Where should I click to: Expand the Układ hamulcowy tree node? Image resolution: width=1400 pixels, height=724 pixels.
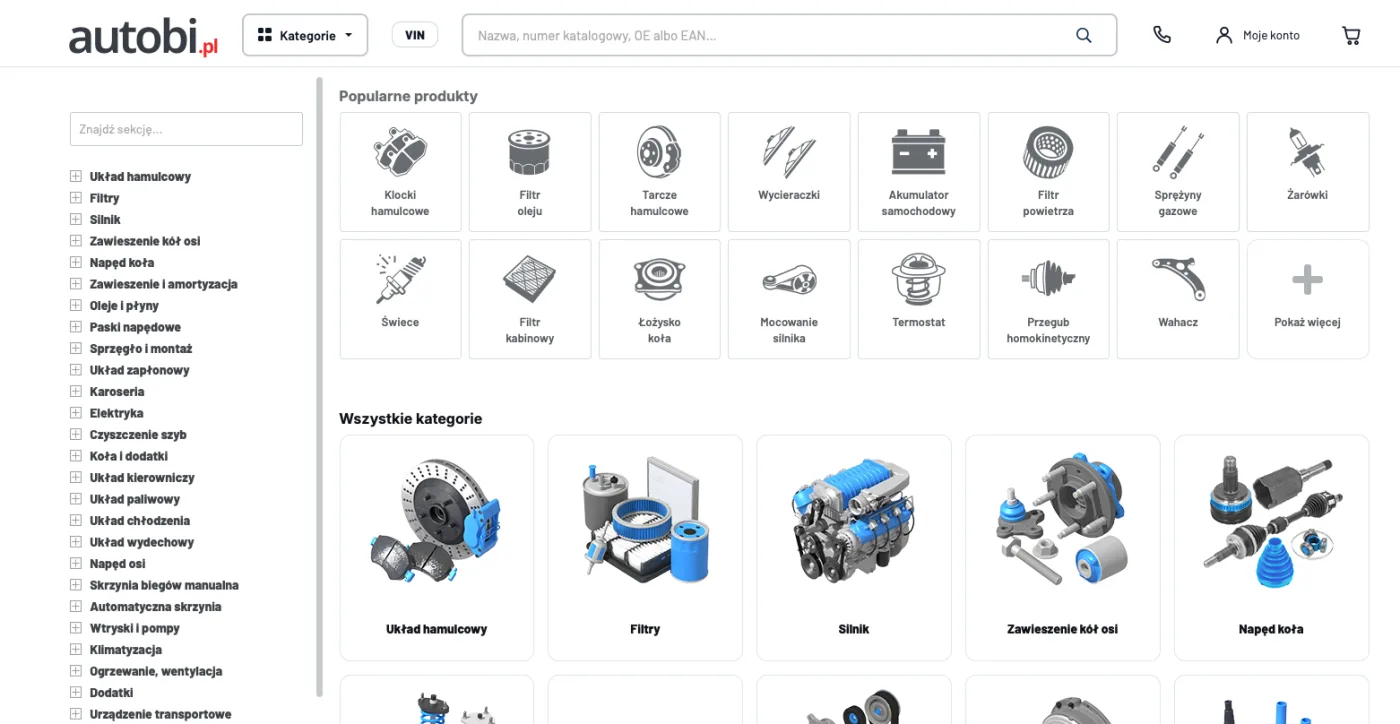click(x=76, y=176)
